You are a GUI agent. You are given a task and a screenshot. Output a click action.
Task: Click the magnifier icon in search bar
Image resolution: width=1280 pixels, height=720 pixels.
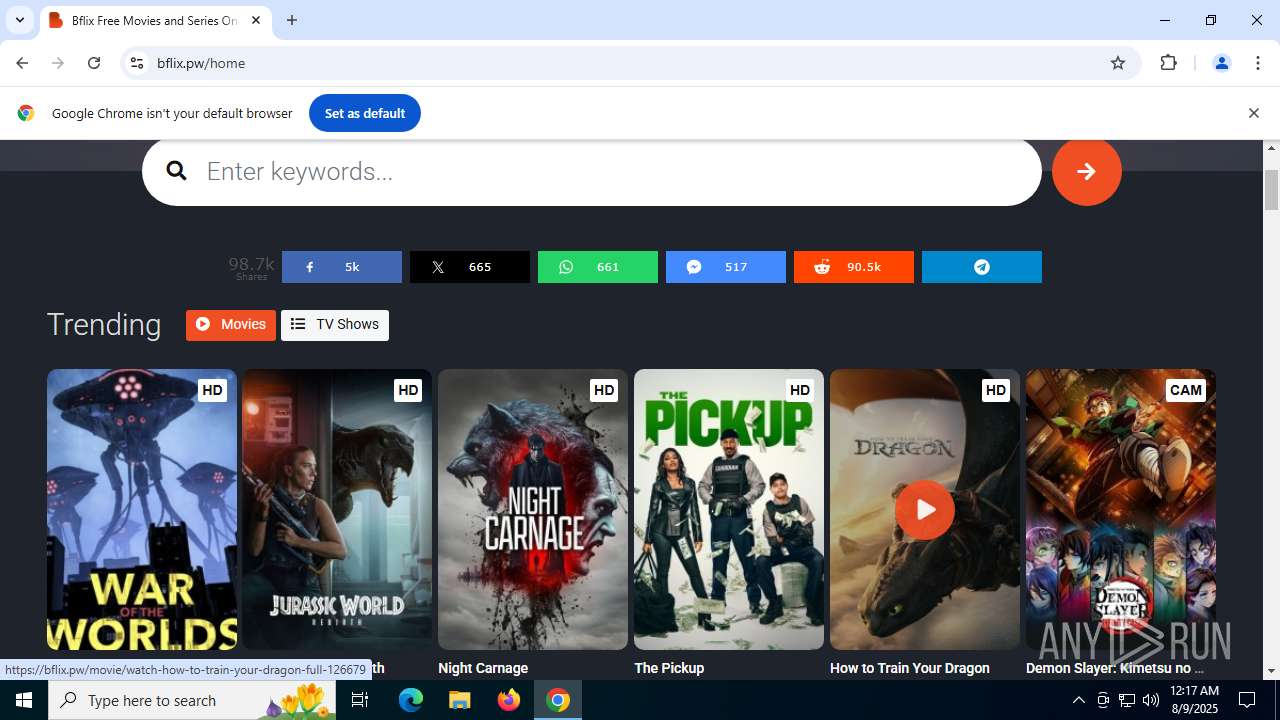tap(177, 171)
